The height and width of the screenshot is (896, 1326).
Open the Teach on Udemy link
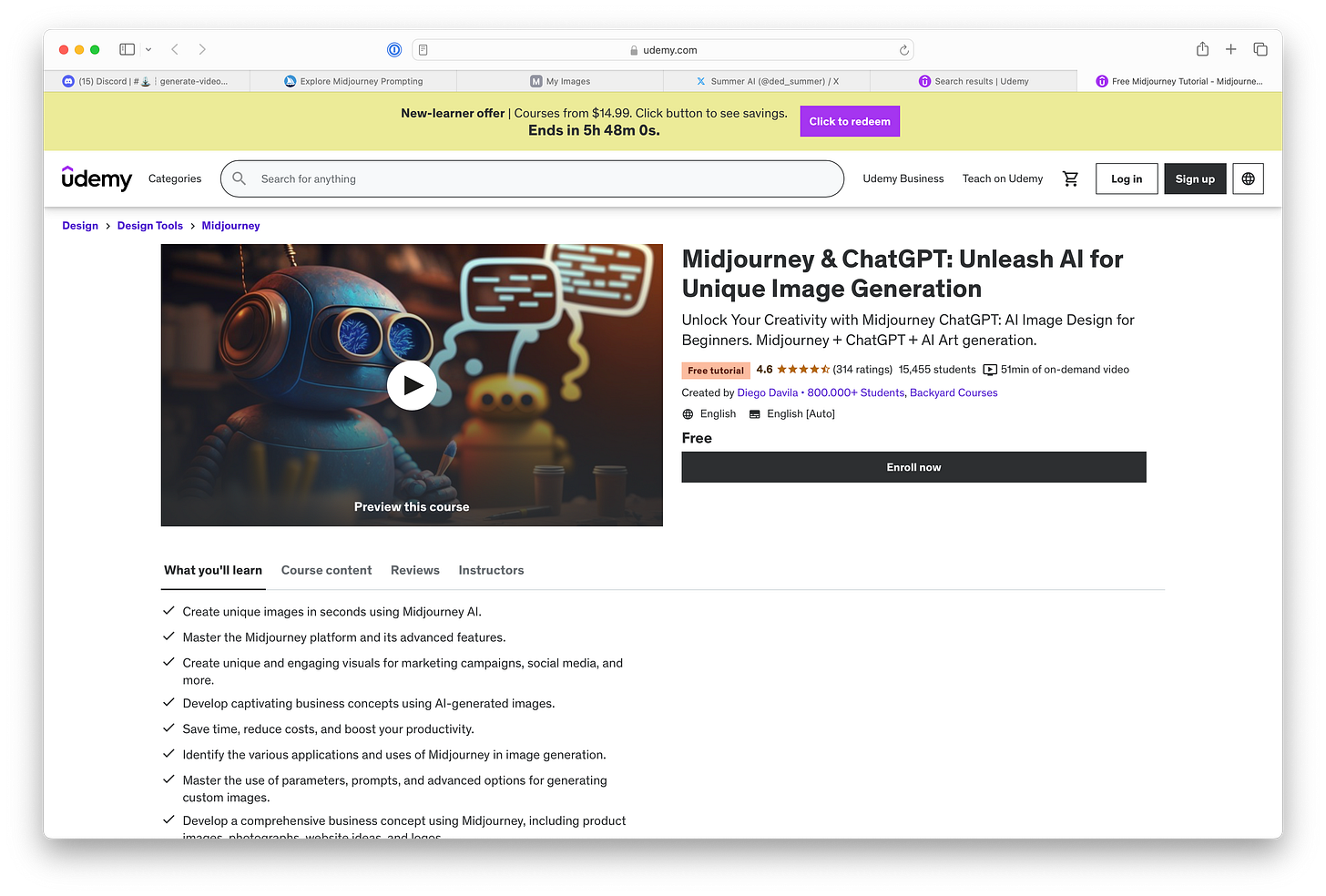pos(1003,178)
